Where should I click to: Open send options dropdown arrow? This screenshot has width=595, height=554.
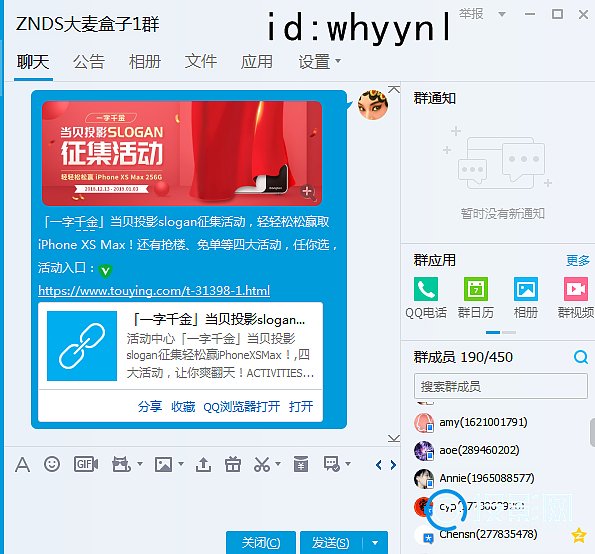375,543
